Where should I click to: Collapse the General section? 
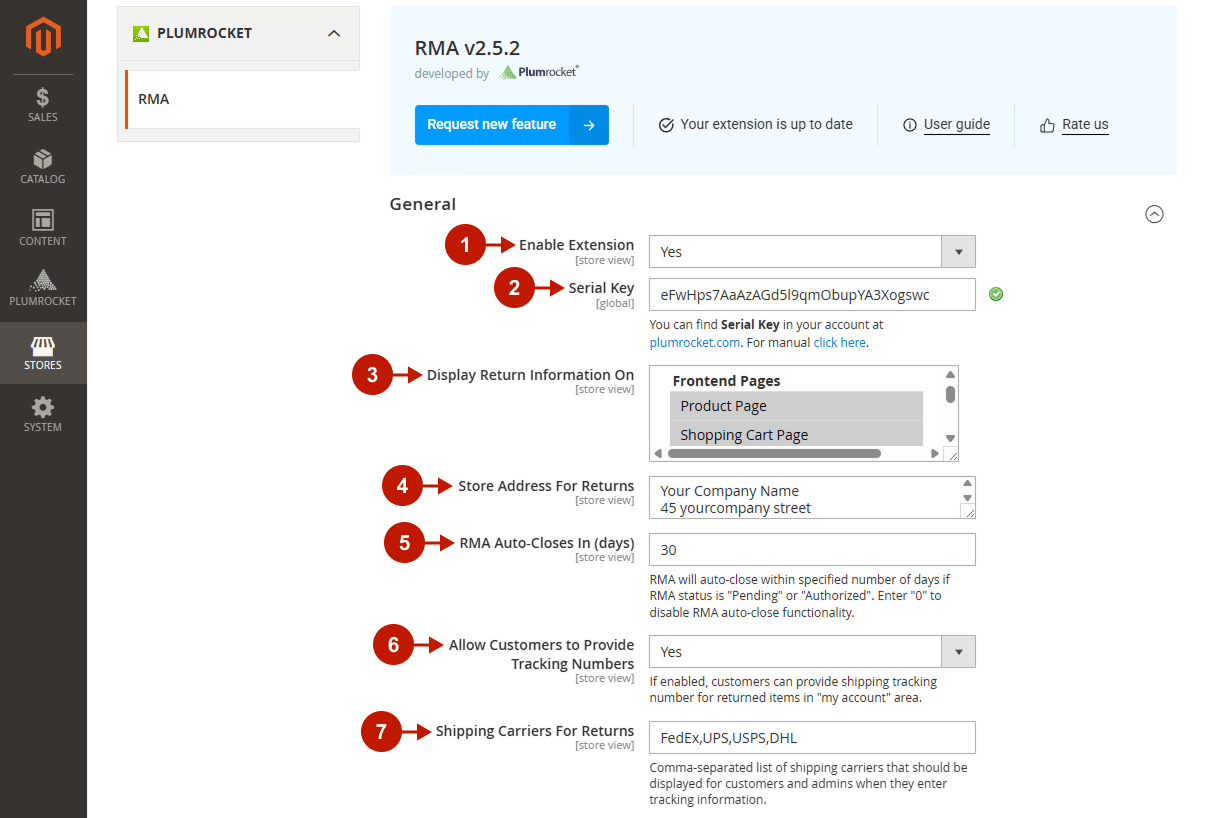pyautogui.click(x=1154, y=214)
